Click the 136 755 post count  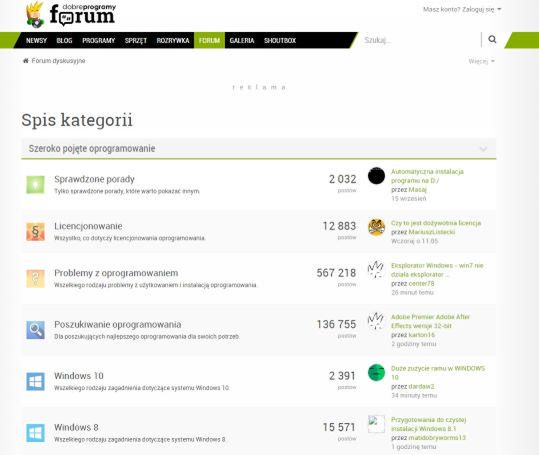pyautogui.click(x=337, y=324)
